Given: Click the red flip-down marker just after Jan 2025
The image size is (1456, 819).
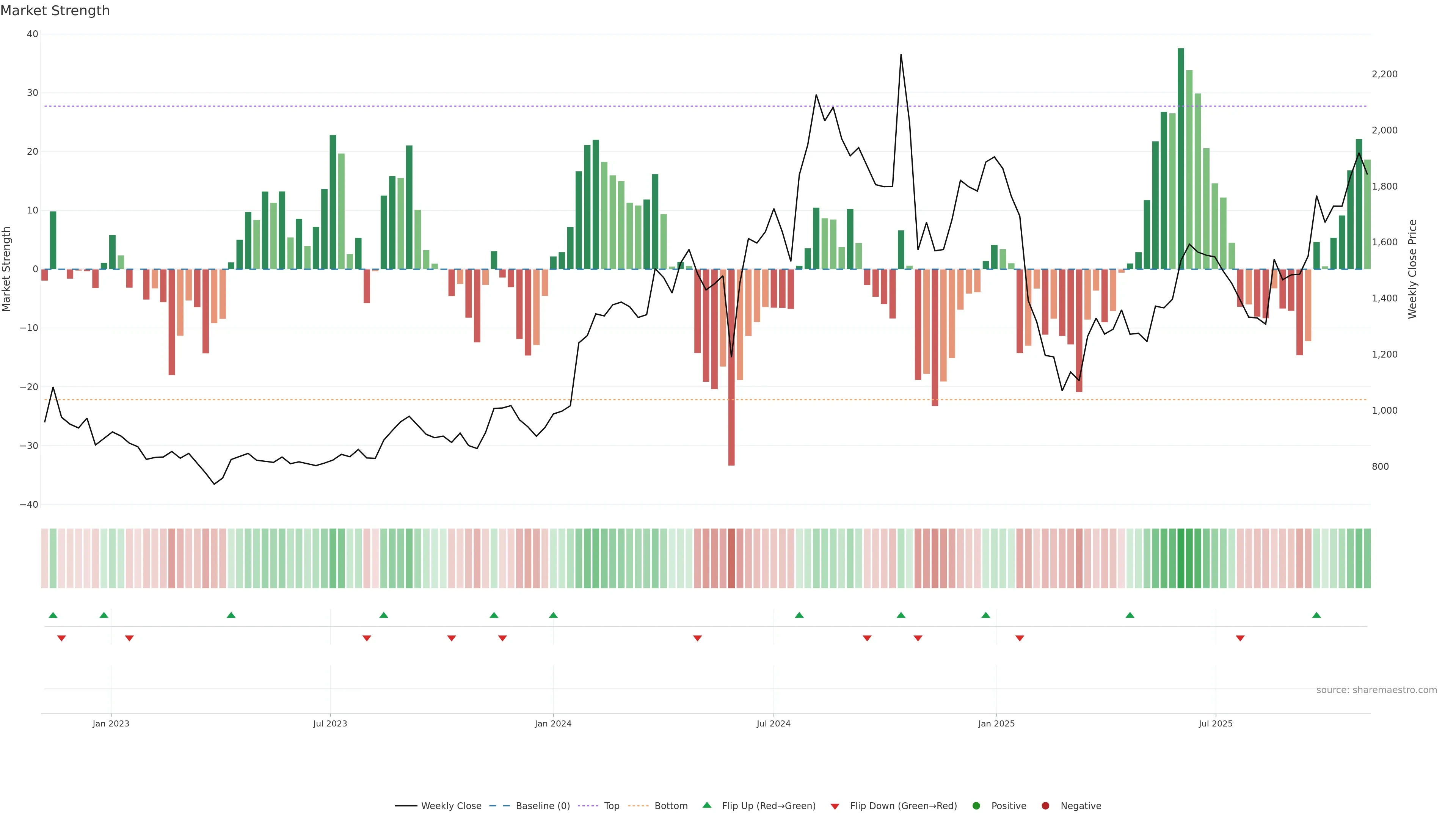Looking at the screenshot, I should (1020, 638).
